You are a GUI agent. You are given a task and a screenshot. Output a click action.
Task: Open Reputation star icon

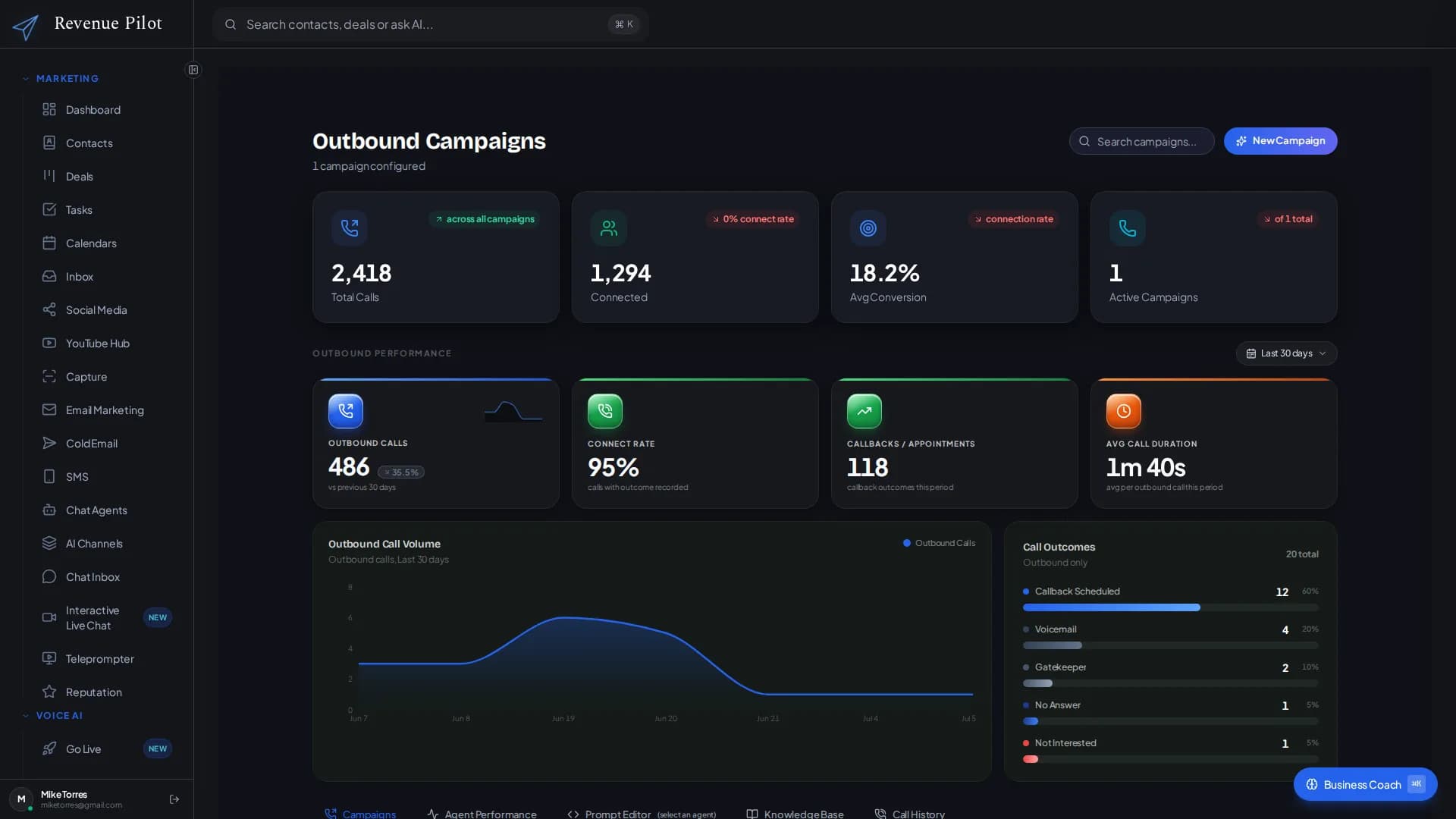(49, 692)
